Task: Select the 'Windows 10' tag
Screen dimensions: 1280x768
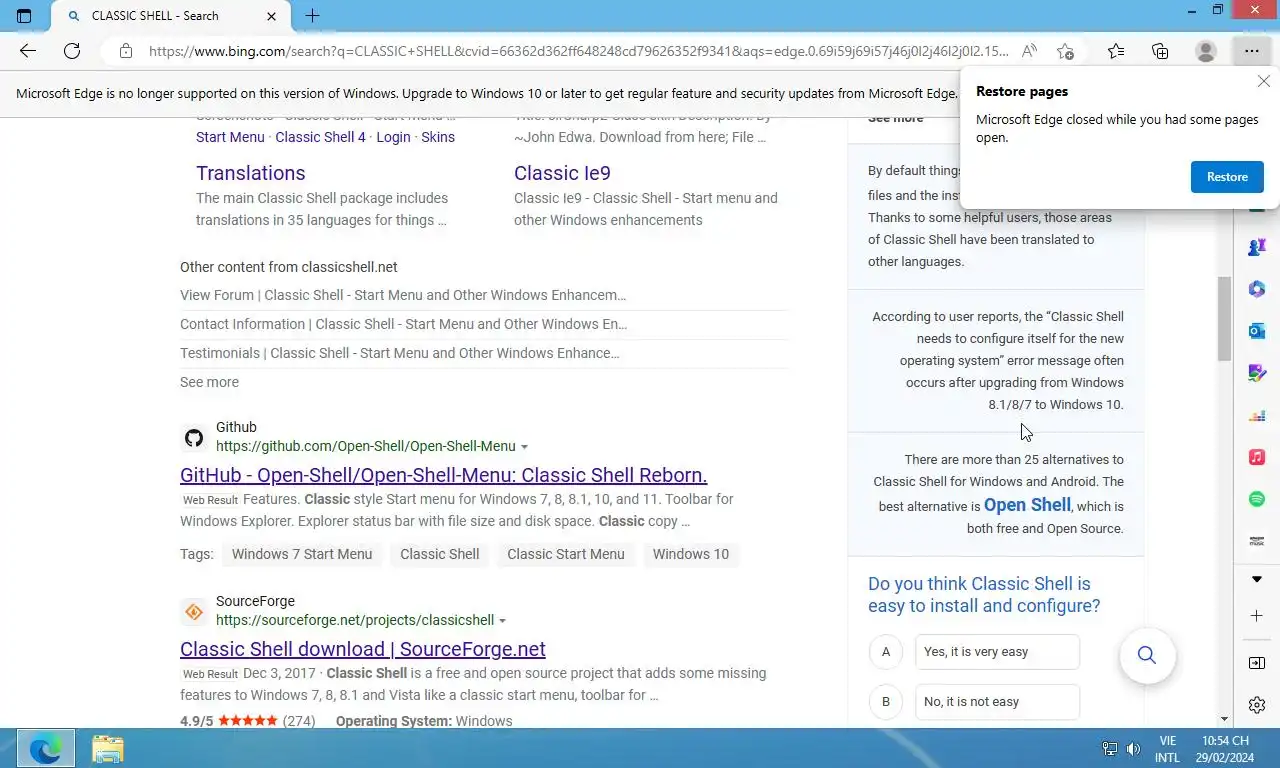Action: (x=691, y=554)
